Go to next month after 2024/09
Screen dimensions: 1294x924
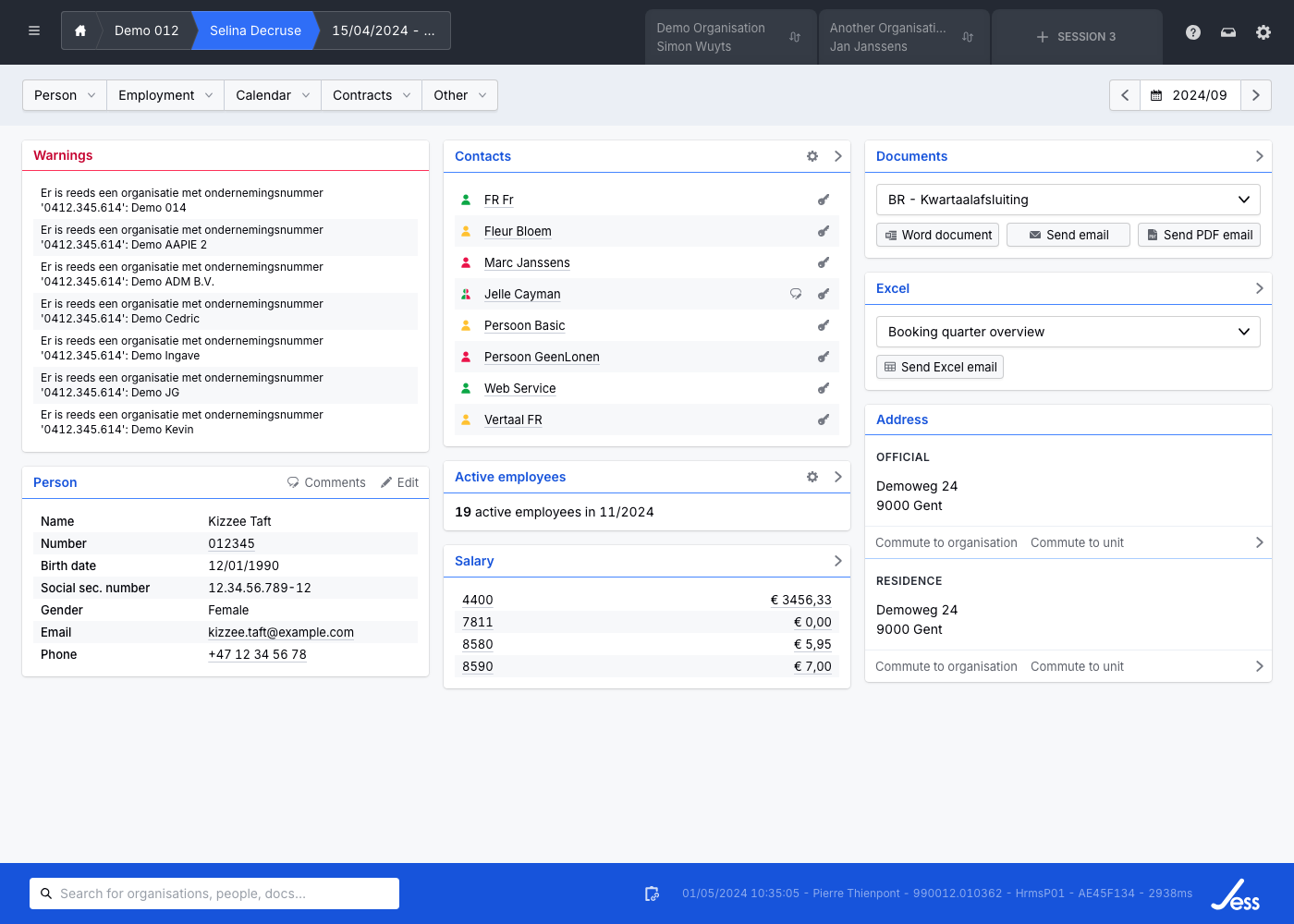coord(1255,95)
